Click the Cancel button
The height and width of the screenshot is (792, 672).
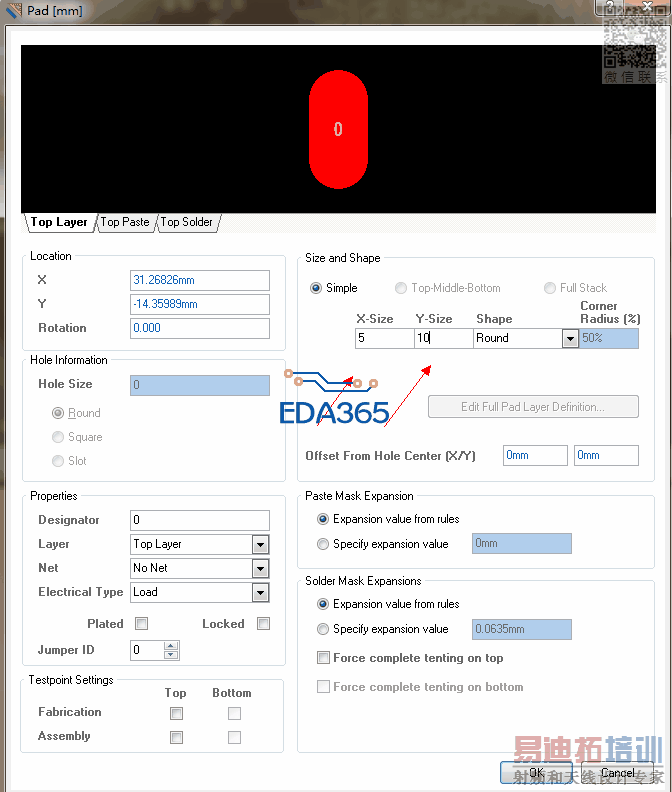[x=617, y=773]
